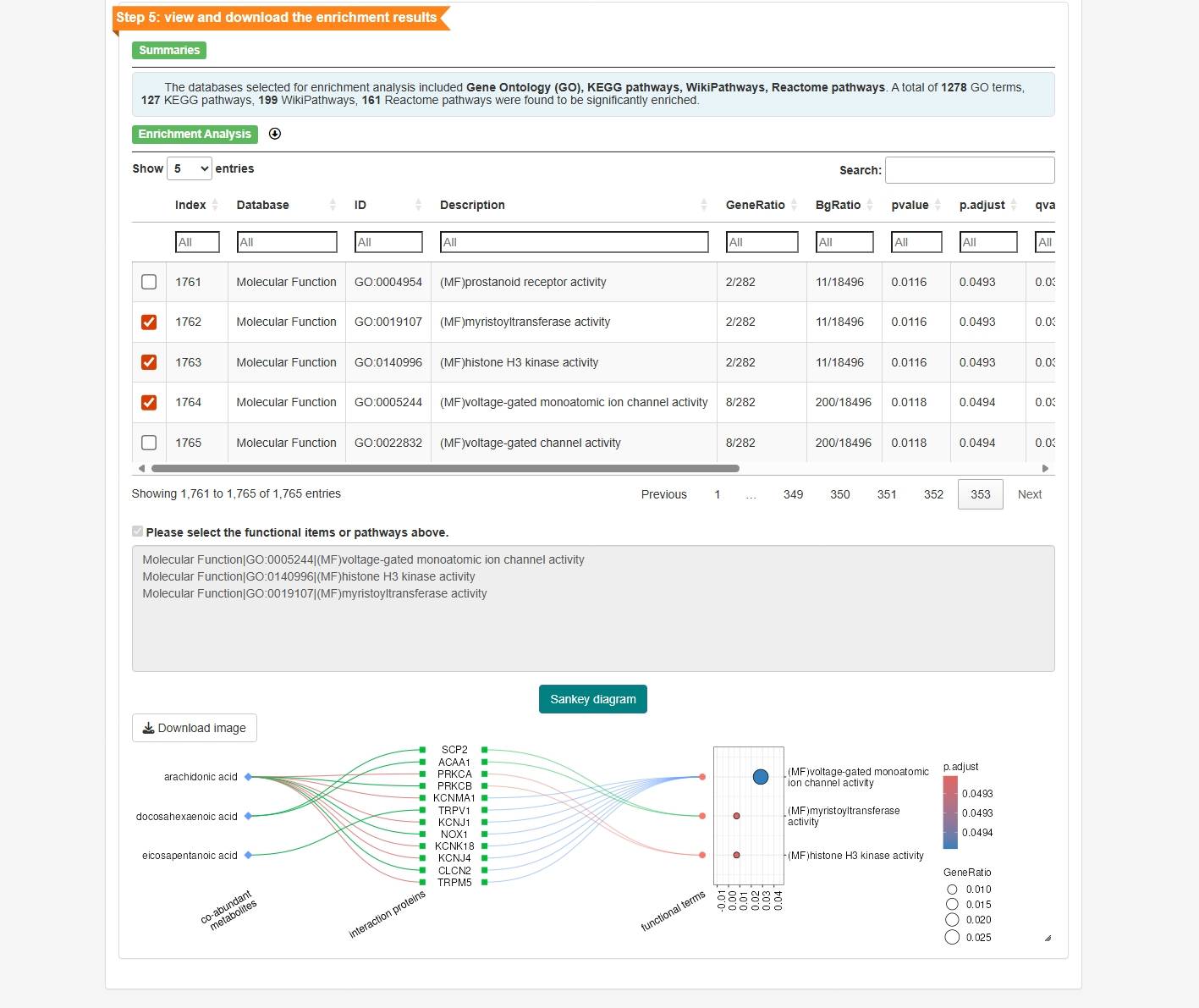
Task: Click histone H3 kinase red dot in plot
Action: pos(736,855)
